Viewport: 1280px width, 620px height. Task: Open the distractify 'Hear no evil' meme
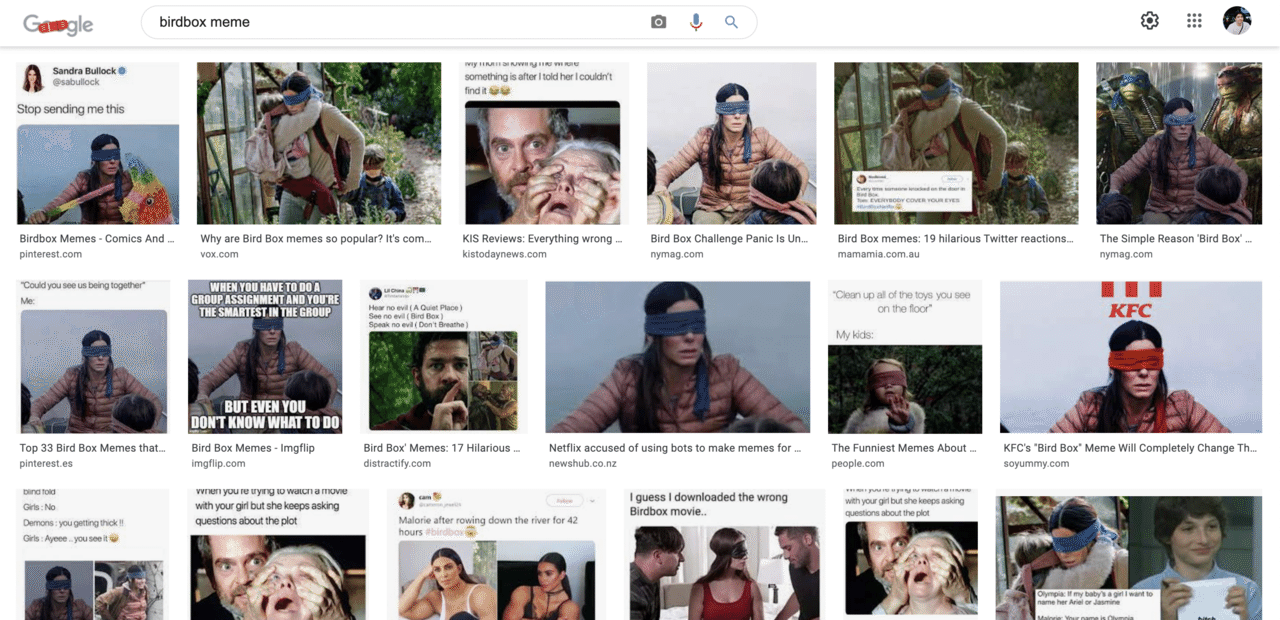[x=444, y=356]
